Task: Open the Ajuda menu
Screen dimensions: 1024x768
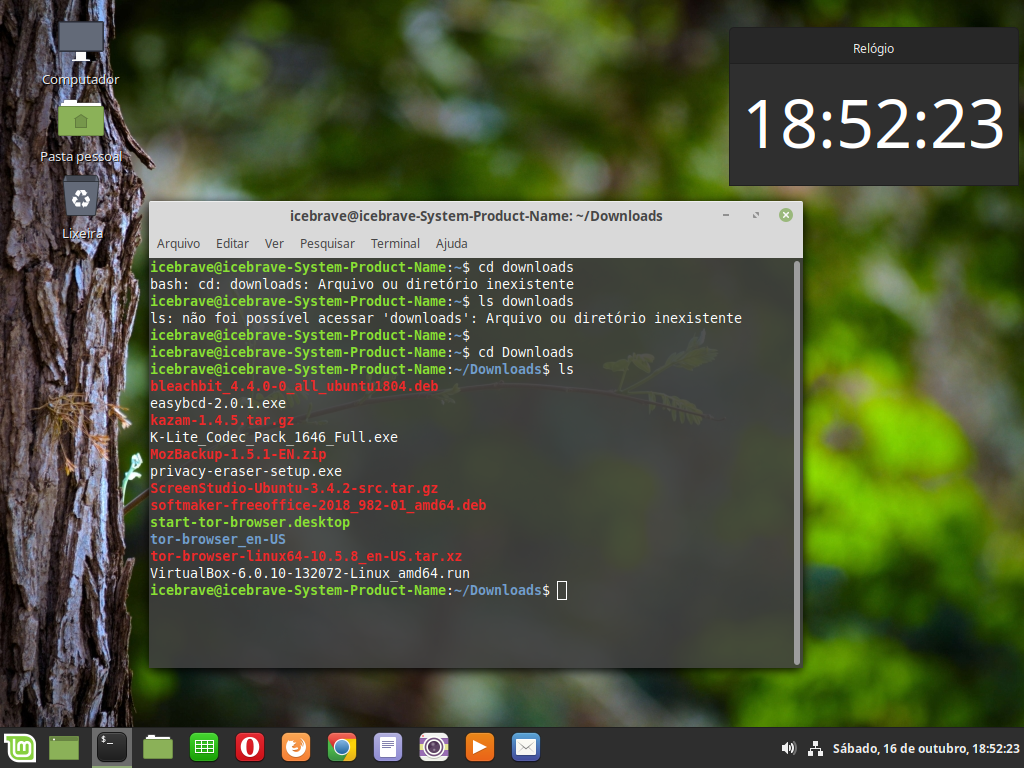Action: tap(451, 244)
